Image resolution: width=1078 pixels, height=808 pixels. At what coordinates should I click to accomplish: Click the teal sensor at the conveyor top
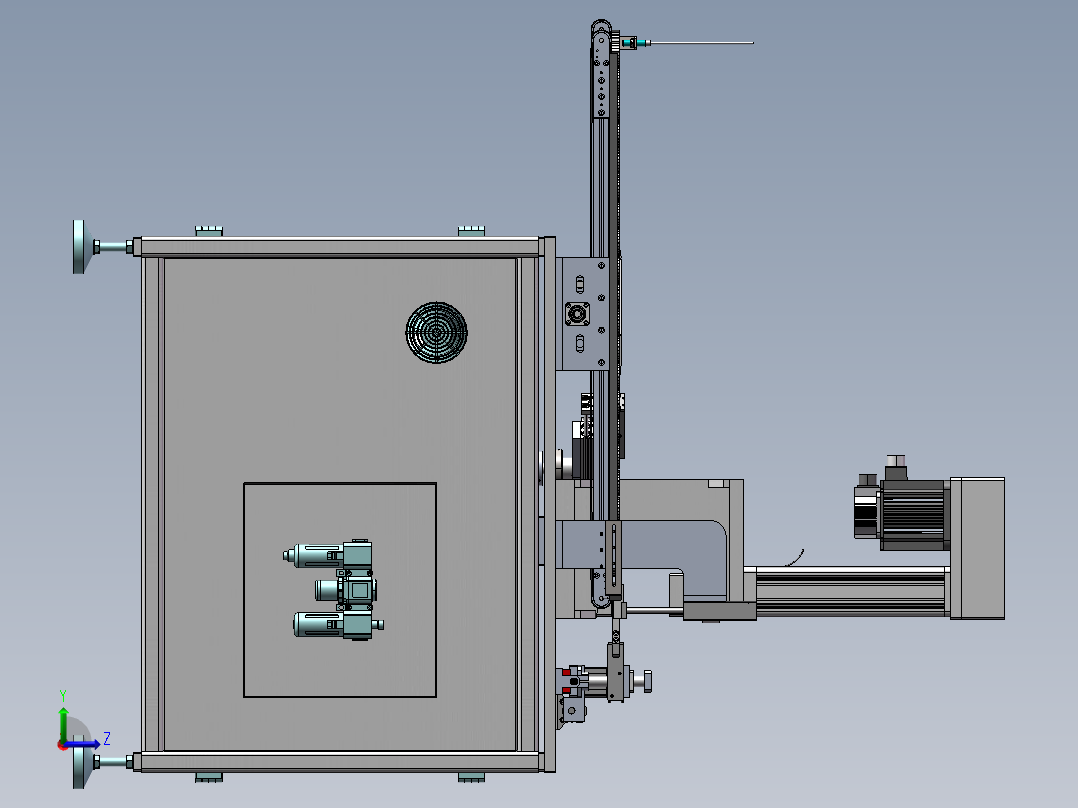coord(635,43)
